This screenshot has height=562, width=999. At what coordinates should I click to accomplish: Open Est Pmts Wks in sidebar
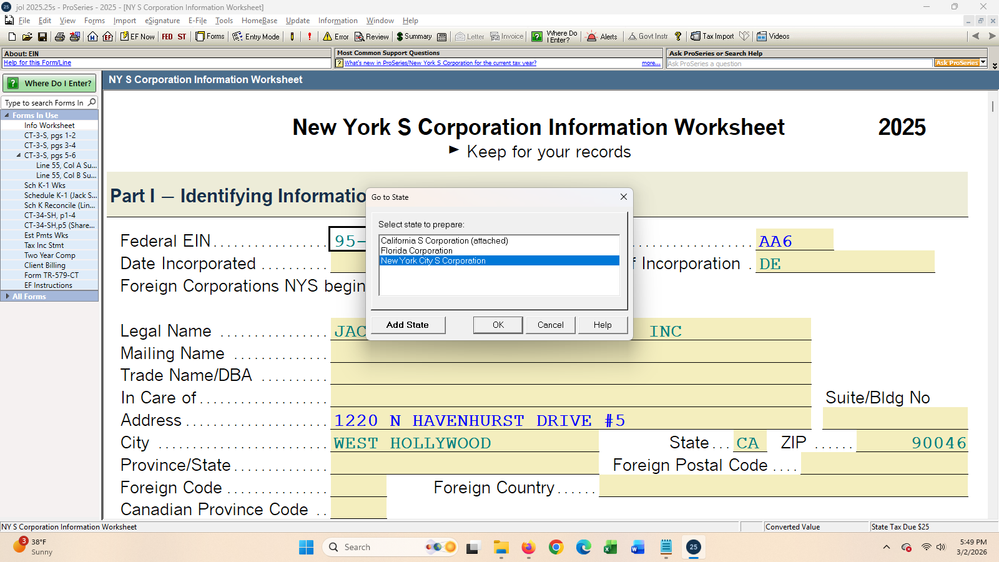[46, 235]
